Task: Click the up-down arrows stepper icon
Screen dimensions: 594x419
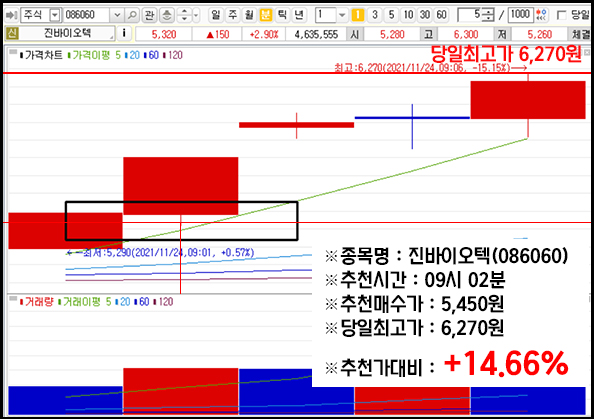Action: pos(184,15)
